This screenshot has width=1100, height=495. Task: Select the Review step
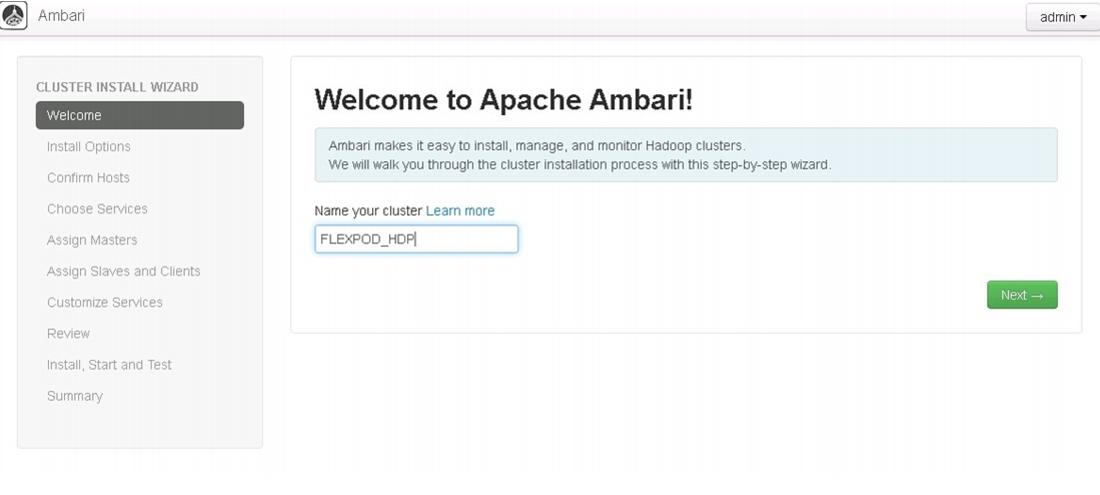(x=68, y=334)
